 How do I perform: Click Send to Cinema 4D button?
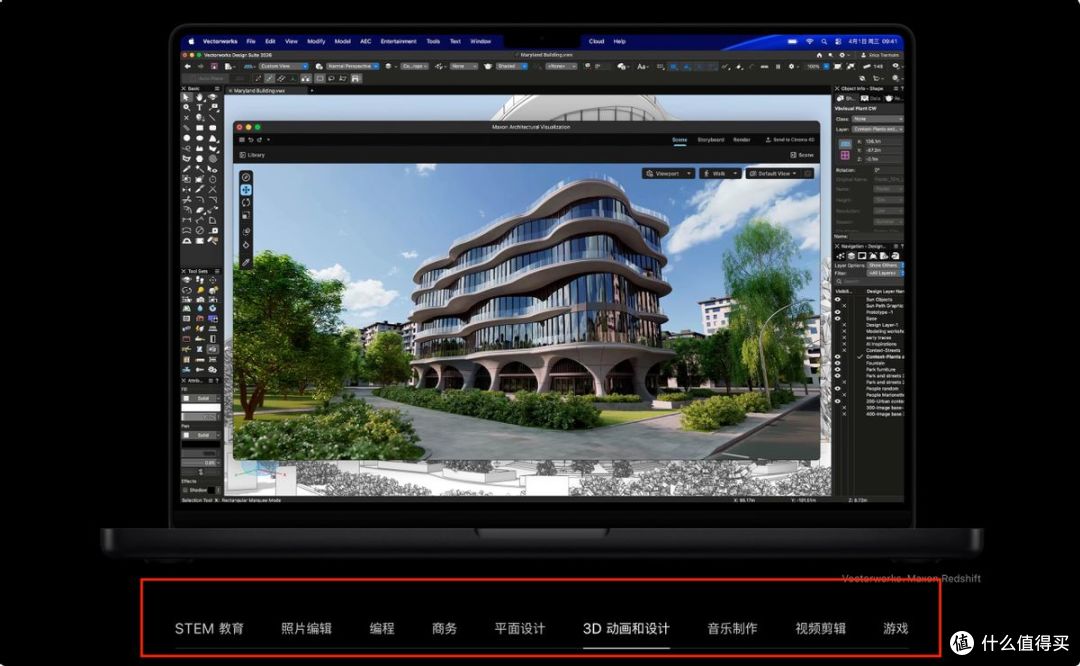click(x=790, y=140)
